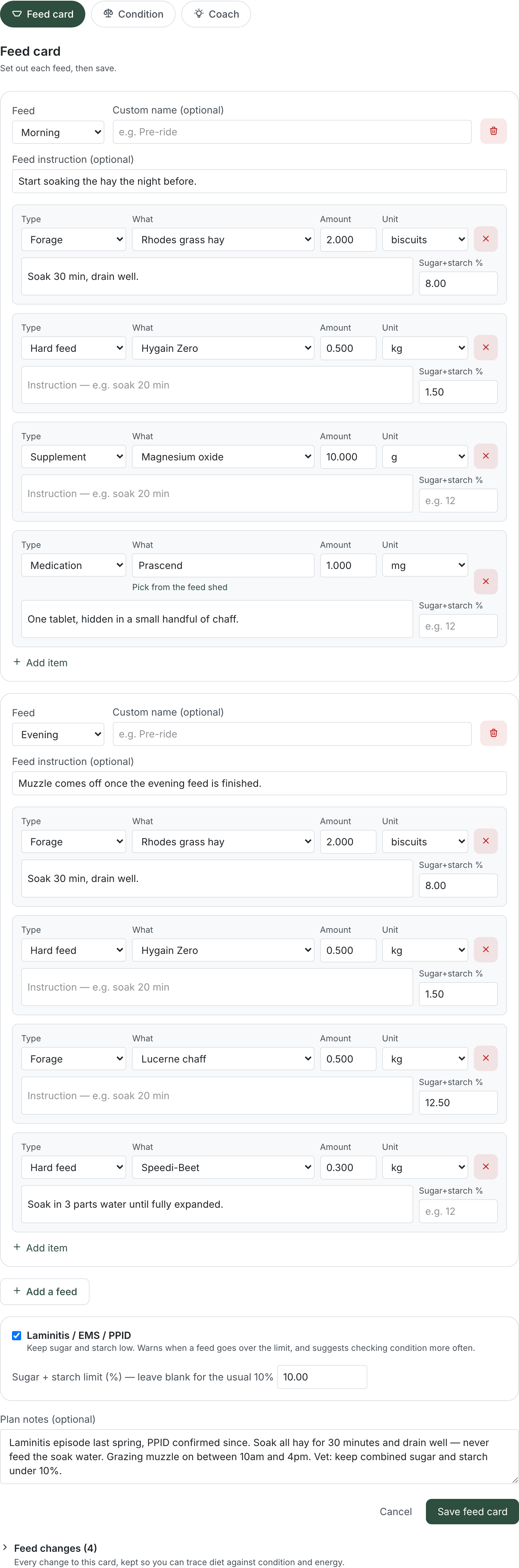
Task: Remove the Prascend medication item
Action: pyautogui.click(x=486, y=582)
